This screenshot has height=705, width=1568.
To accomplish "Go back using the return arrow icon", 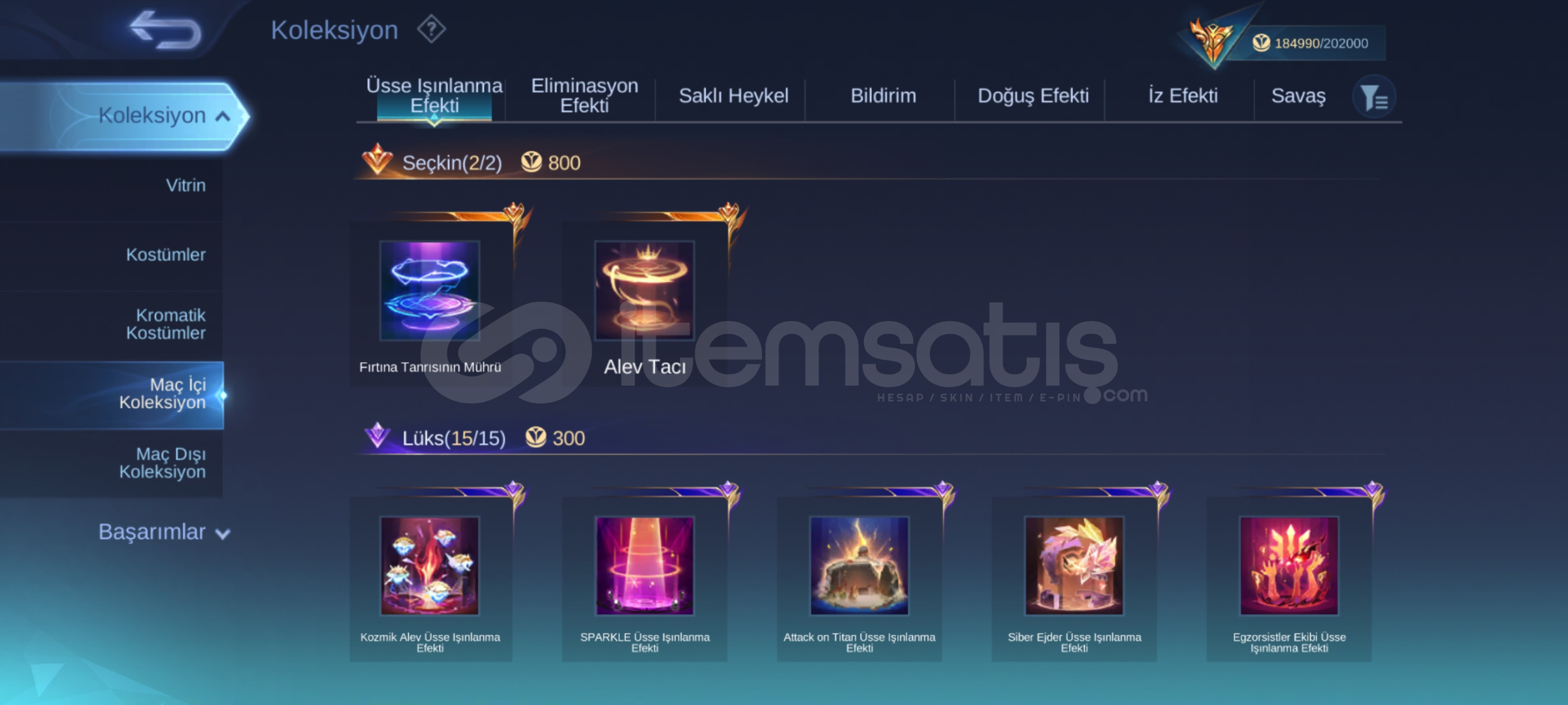I will point(165,29).
